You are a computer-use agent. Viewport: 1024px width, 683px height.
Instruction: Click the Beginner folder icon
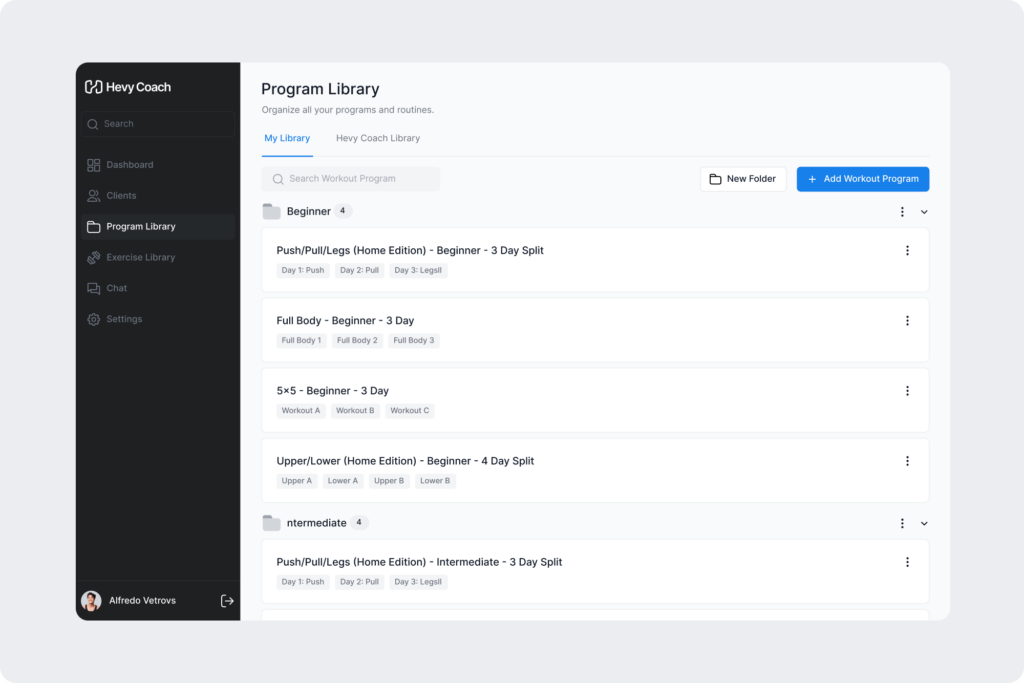pos(271,211)
